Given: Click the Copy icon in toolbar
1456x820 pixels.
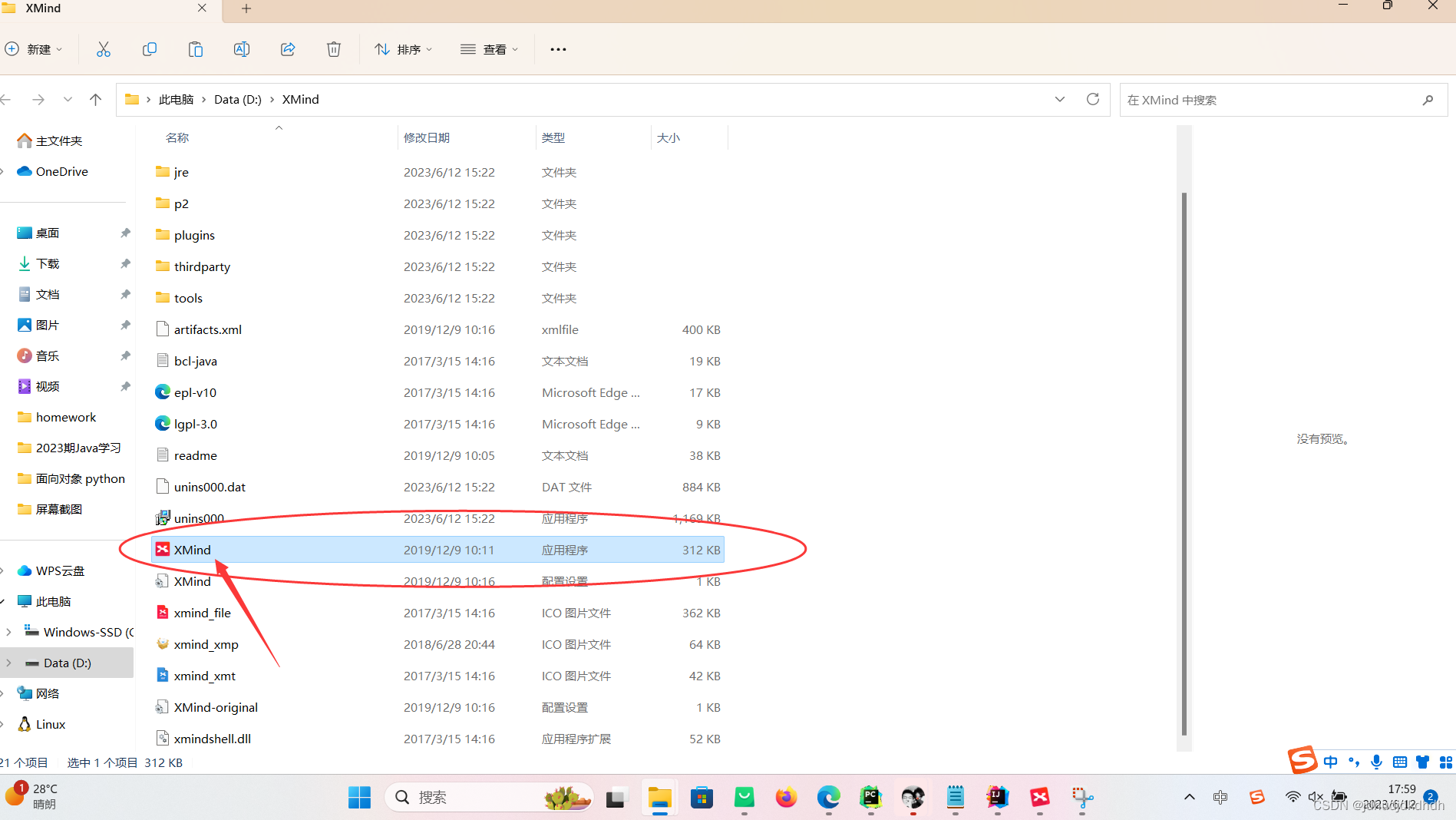Looking at the screenshot, I should point(150,49).
